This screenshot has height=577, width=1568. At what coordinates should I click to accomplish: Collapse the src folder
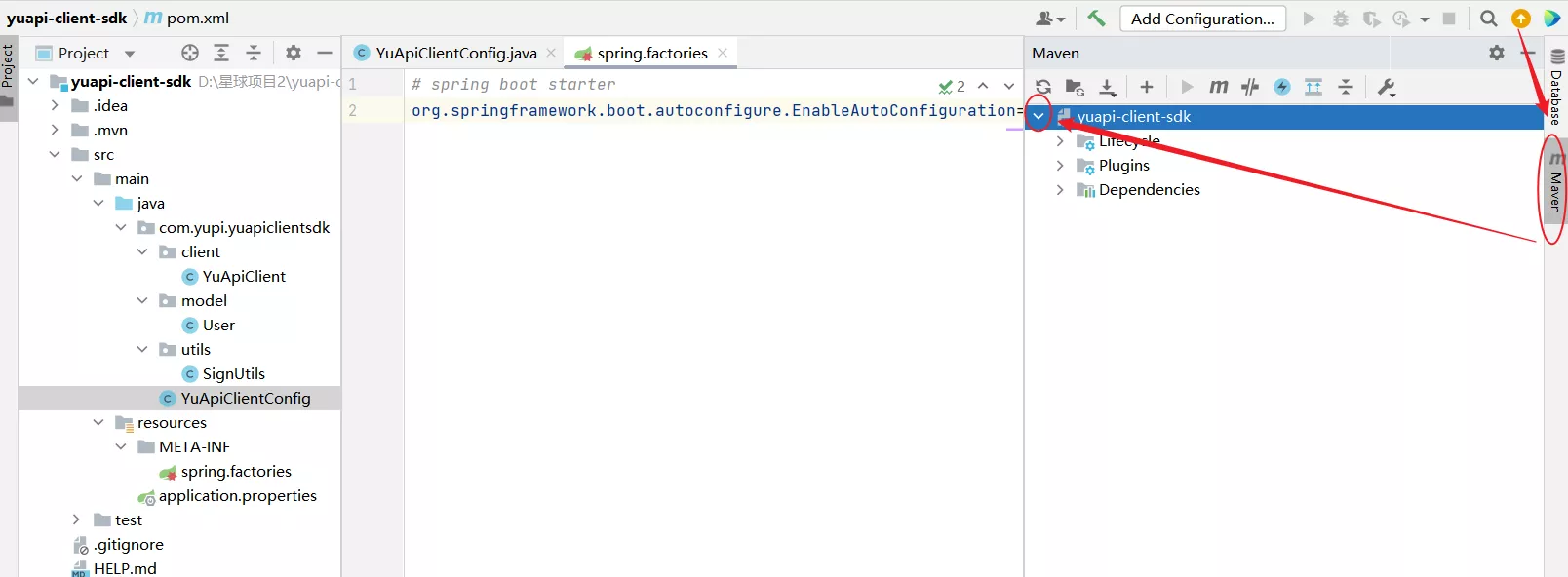(55, 154)
